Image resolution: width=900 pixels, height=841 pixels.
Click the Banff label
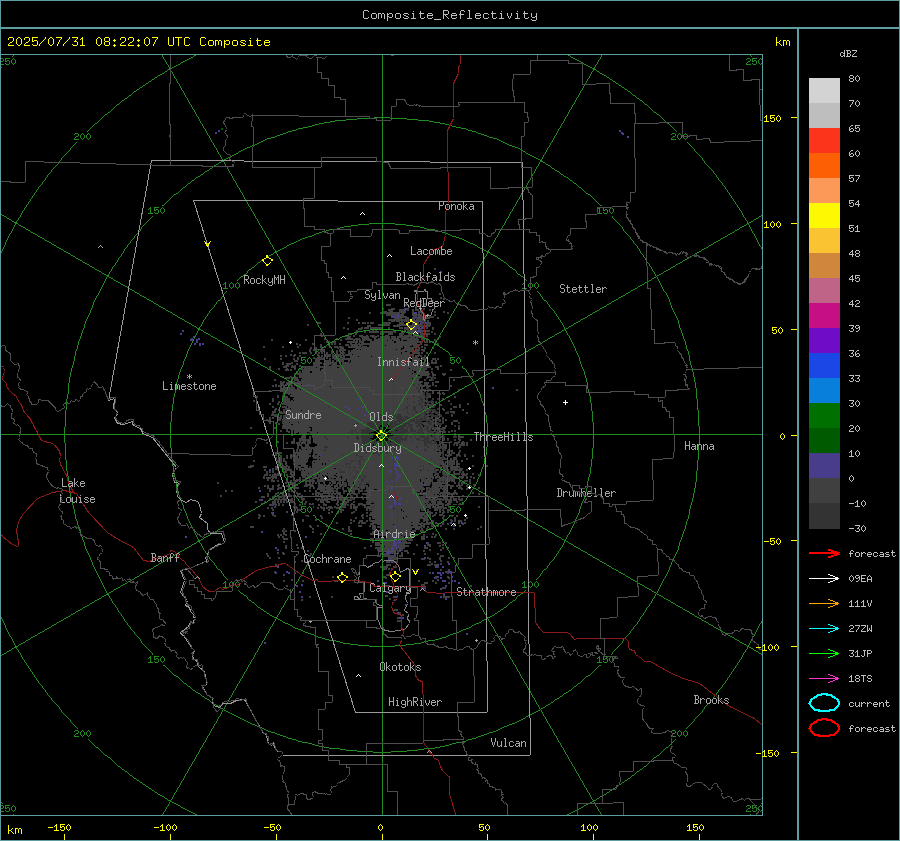165,557
